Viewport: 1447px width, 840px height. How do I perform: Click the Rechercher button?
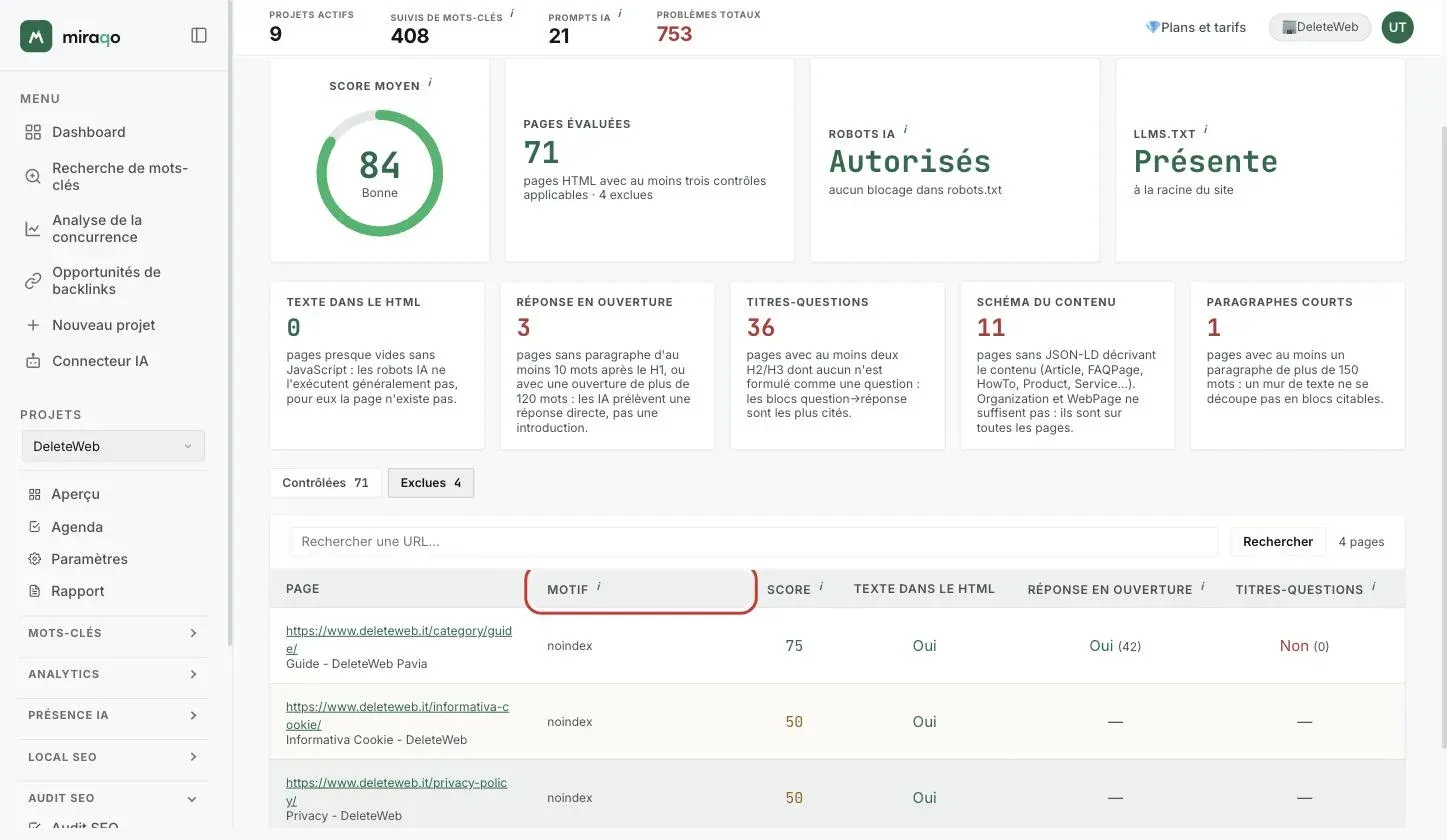click(1278, 541)
